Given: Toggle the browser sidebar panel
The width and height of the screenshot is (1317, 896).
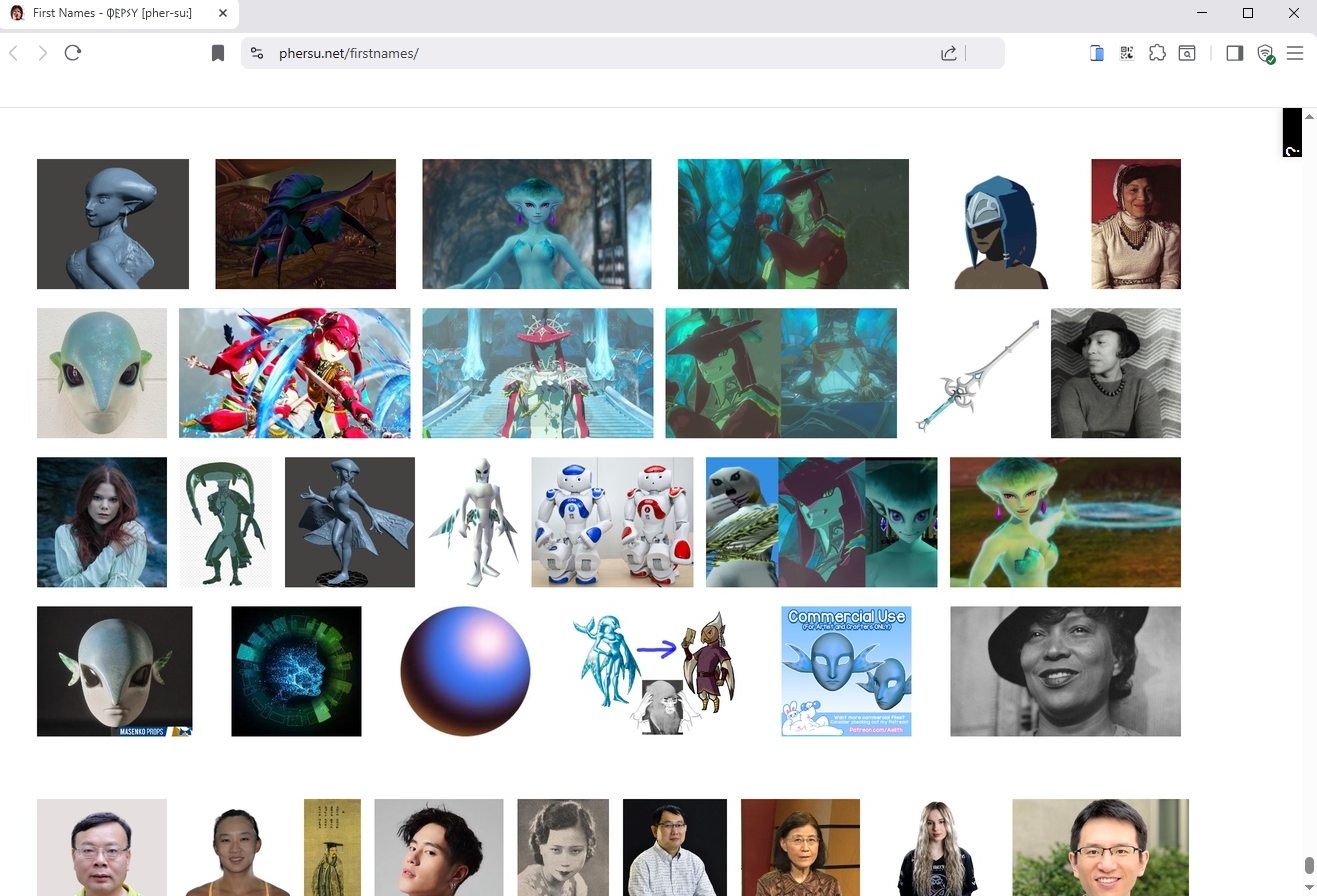Looking at the screenshot, I should (1234, 53).
